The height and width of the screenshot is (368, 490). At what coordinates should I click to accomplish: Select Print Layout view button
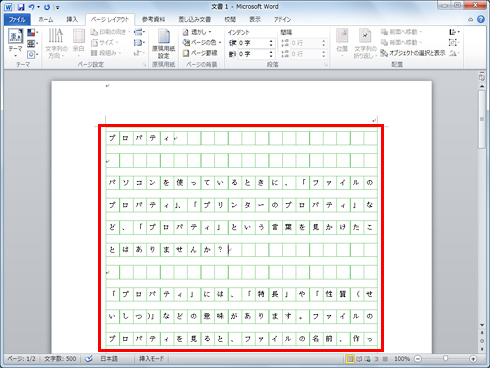[350, 359]
